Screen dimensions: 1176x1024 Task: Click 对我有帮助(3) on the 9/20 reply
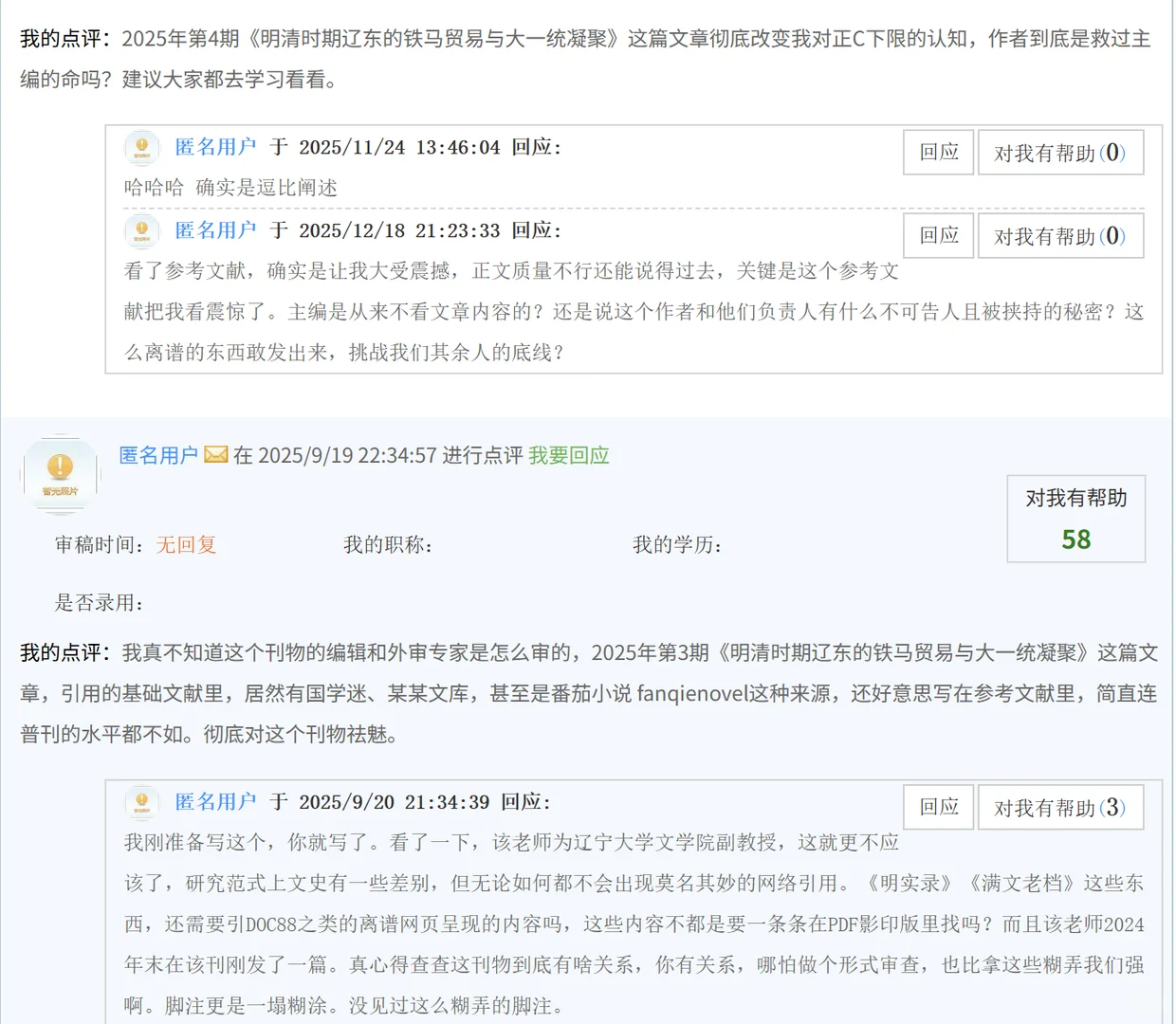pos(1060,807)
